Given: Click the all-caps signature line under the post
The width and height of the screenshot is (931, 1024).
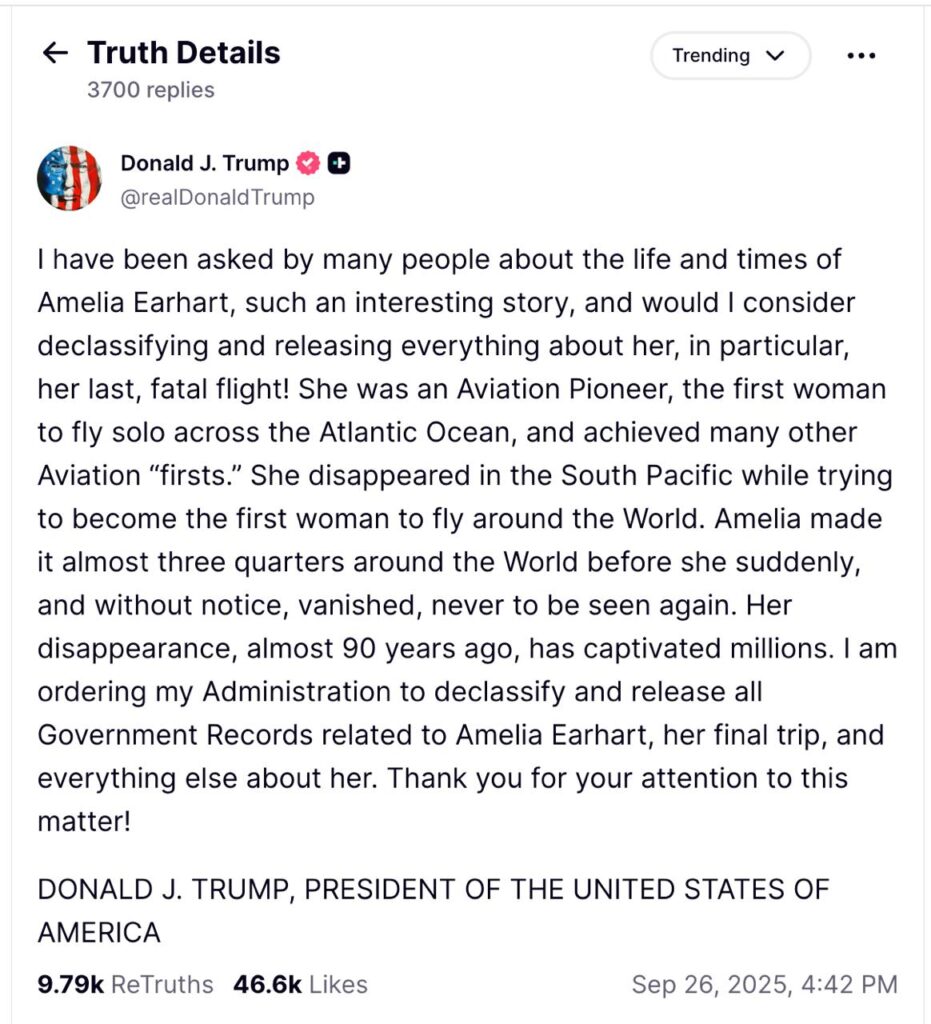Looking at the screenshot, I should 433,890.
